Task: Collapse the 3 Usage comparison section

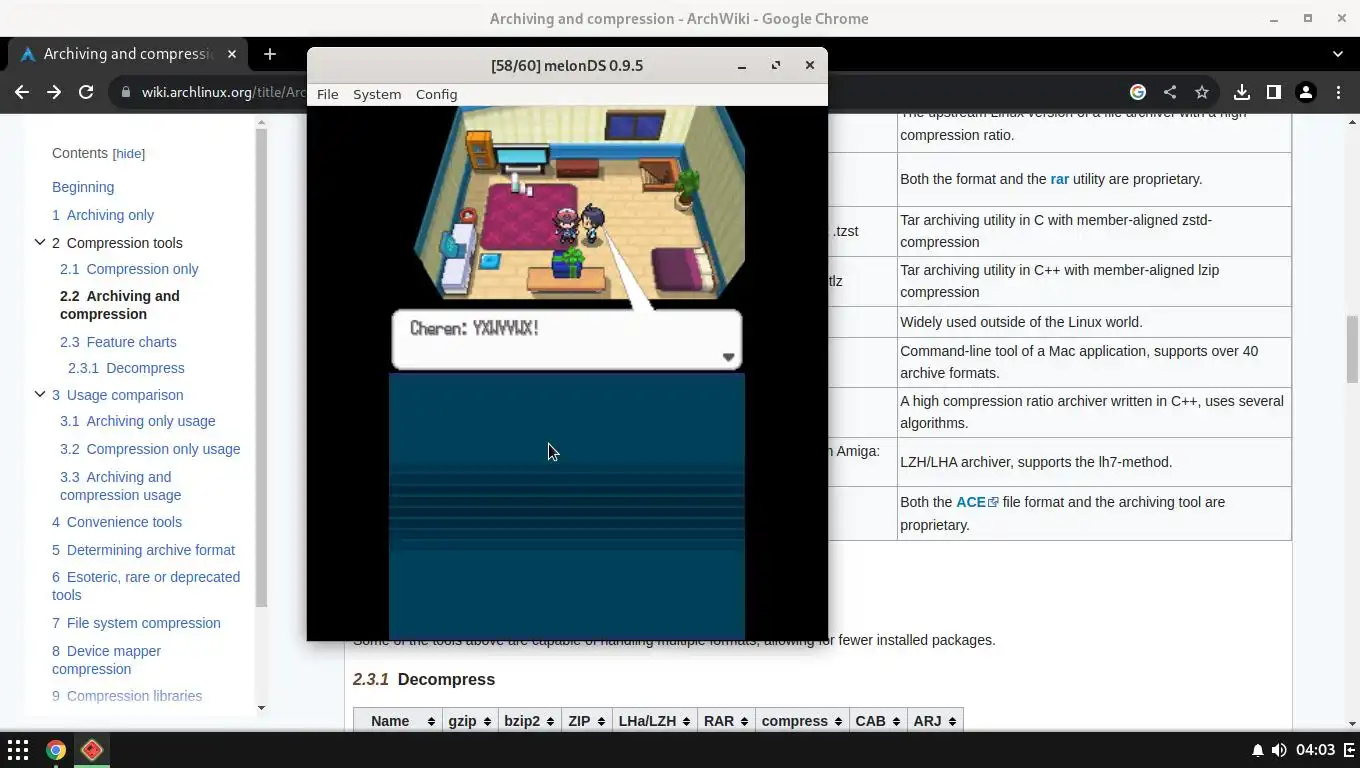Action: pyautogui.click(x=40, y=394)
